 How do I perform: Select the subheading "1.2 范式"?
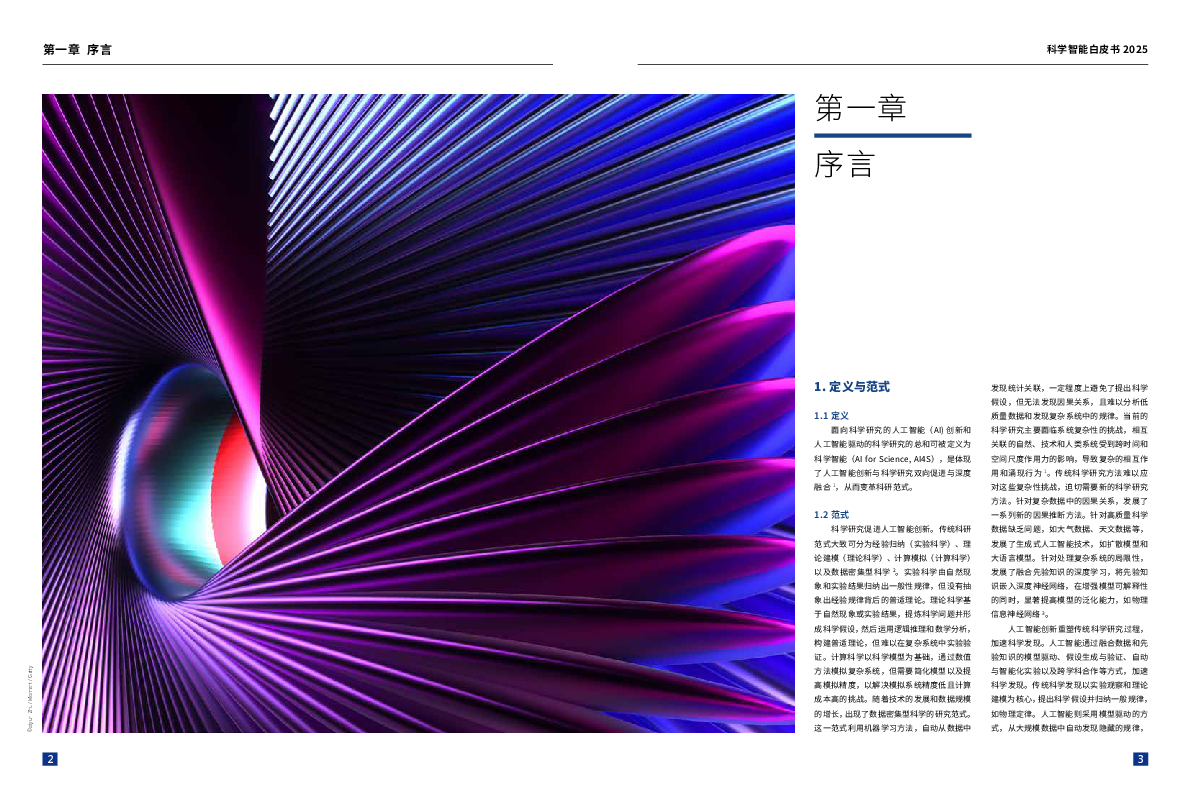831,514
